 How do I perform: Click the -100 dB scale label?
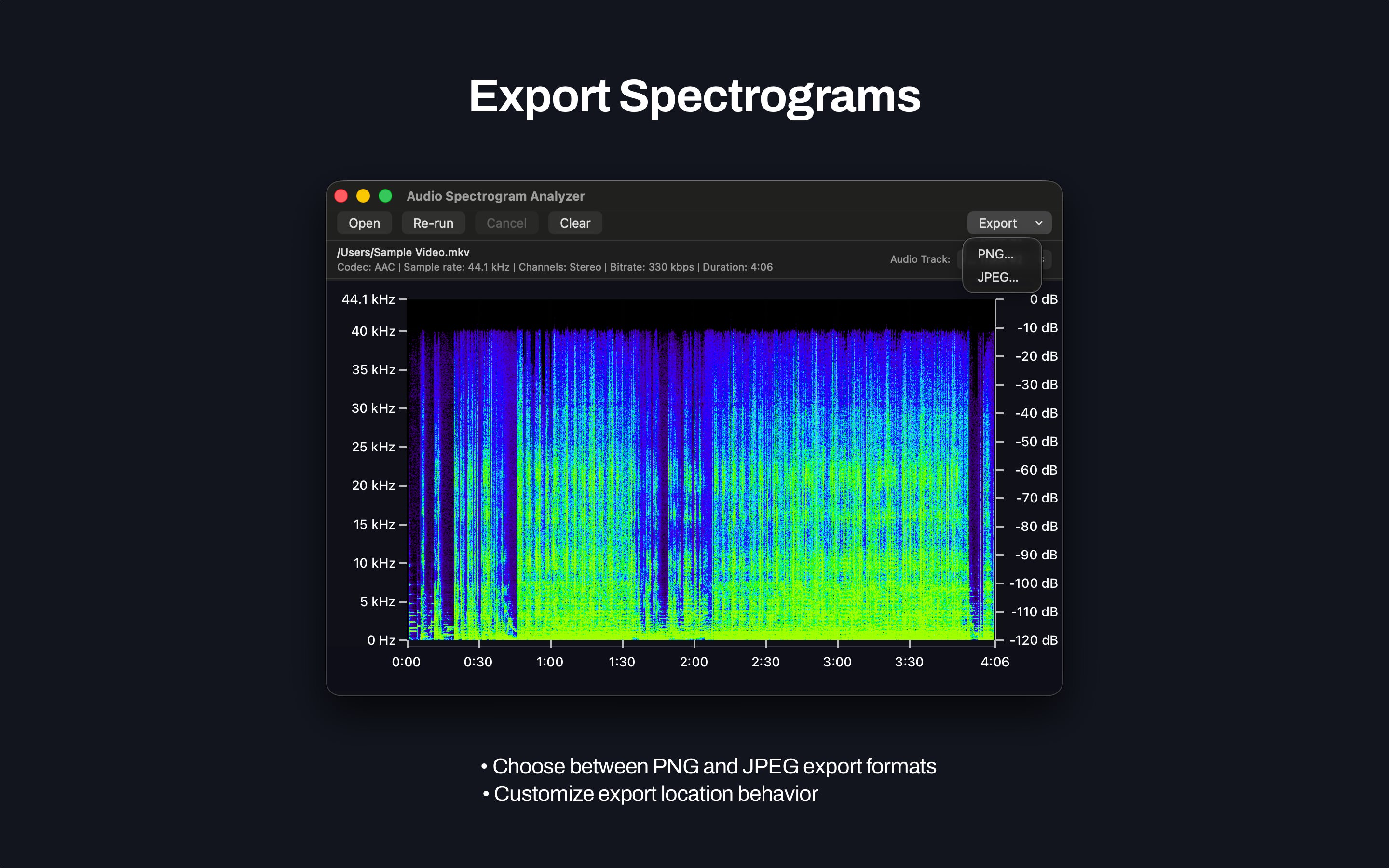click(1033, 583)
